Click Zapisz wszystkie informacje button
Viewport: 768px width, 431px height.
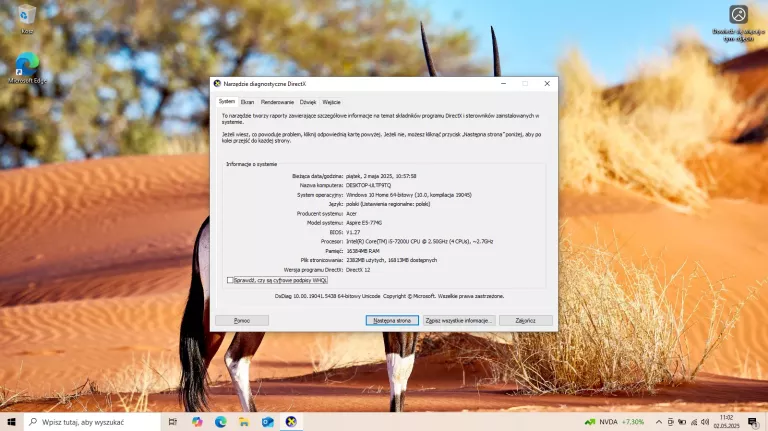tap(459, 320)
